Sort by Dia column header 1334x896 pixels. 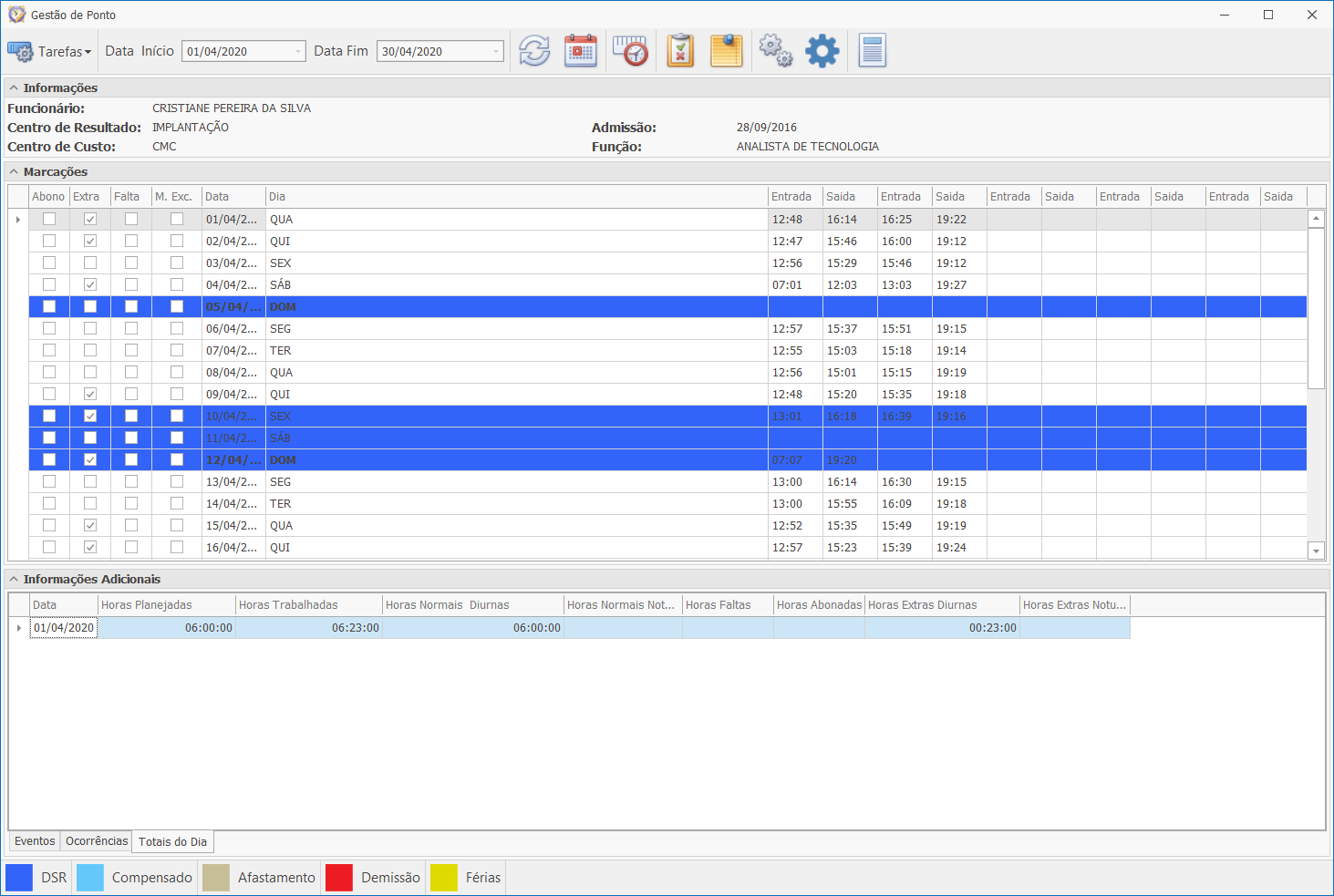click(517, 197)
